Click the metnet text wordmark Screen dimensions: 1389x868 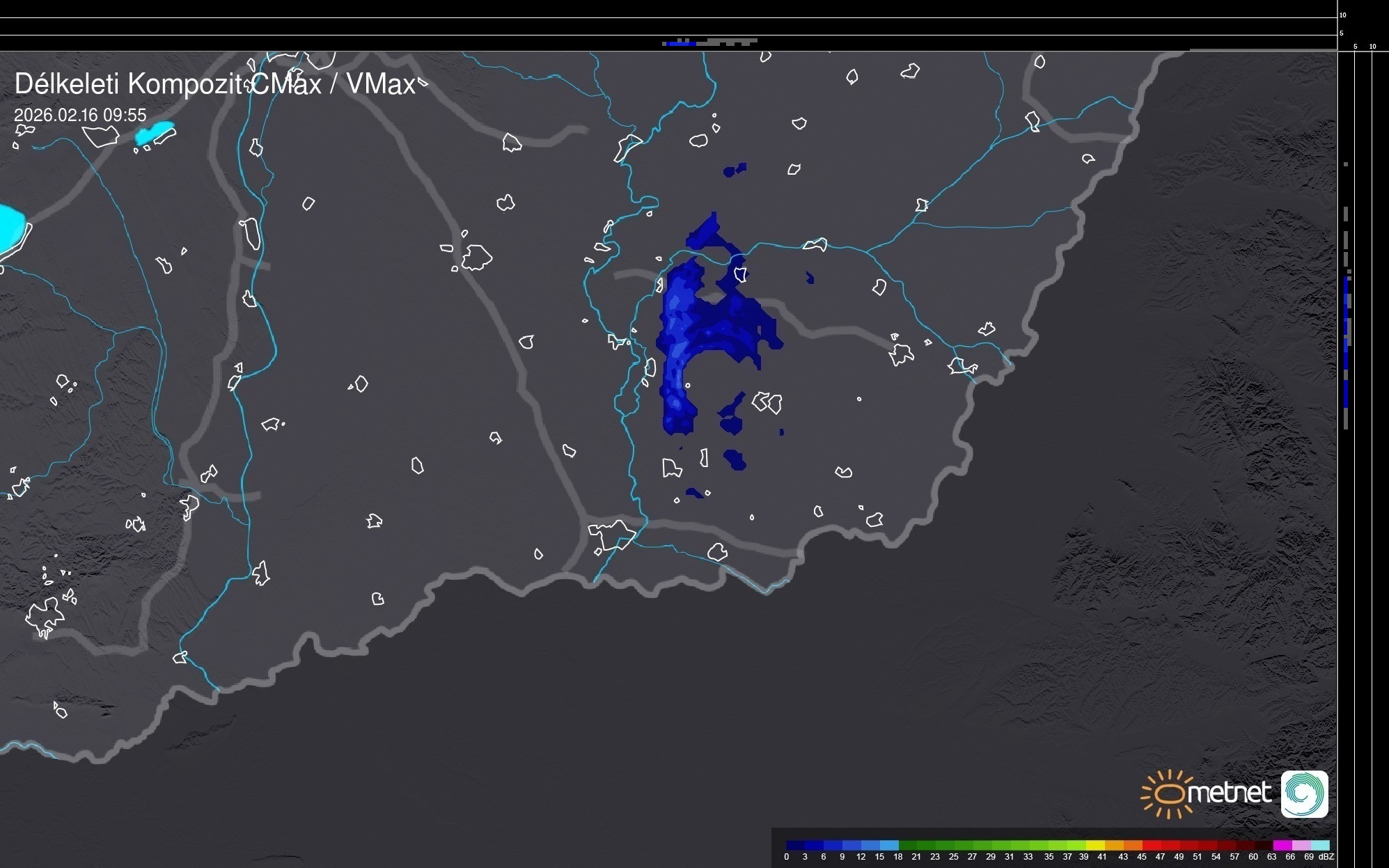(x=1229, y=793)
